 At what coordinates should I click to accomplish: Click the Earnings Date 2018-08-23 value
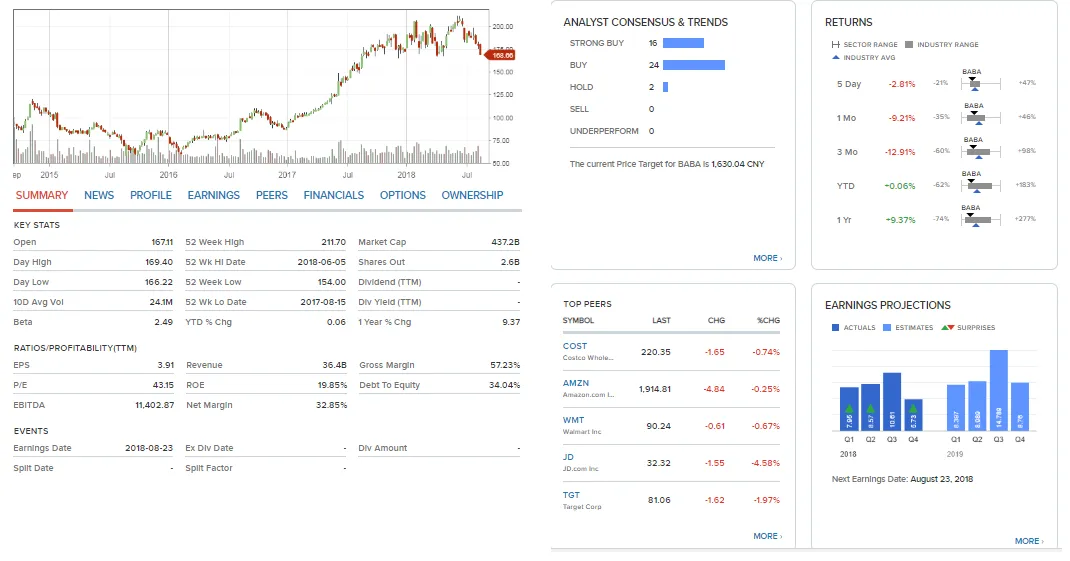tap(149, 448)
